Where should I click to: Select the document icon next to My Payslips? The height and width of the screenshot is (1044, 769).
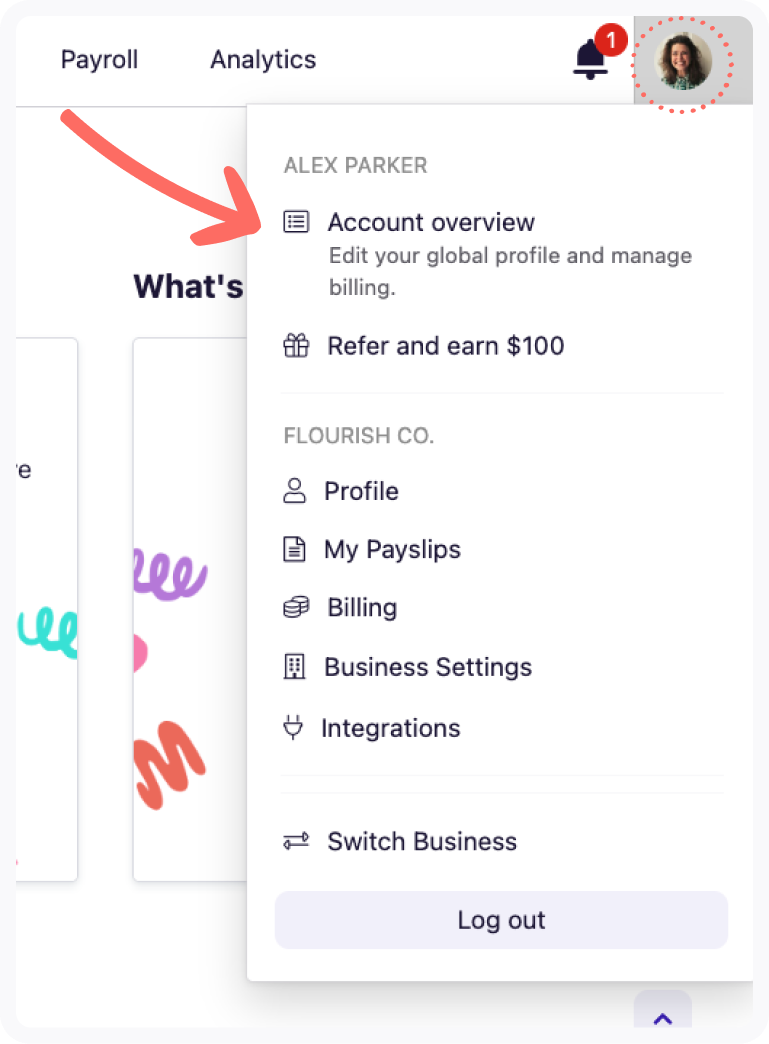294,548
